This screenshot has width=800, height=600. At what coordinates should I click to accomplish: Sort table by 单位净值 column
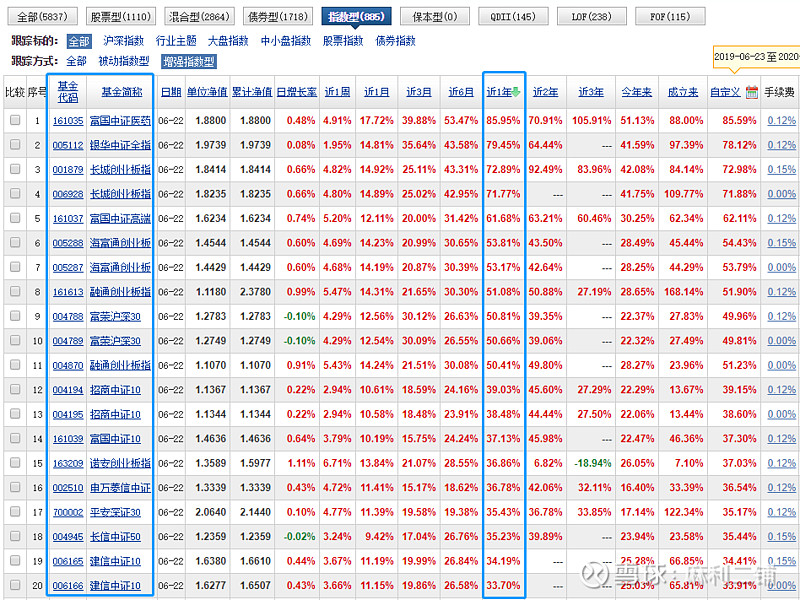(207, 92)
